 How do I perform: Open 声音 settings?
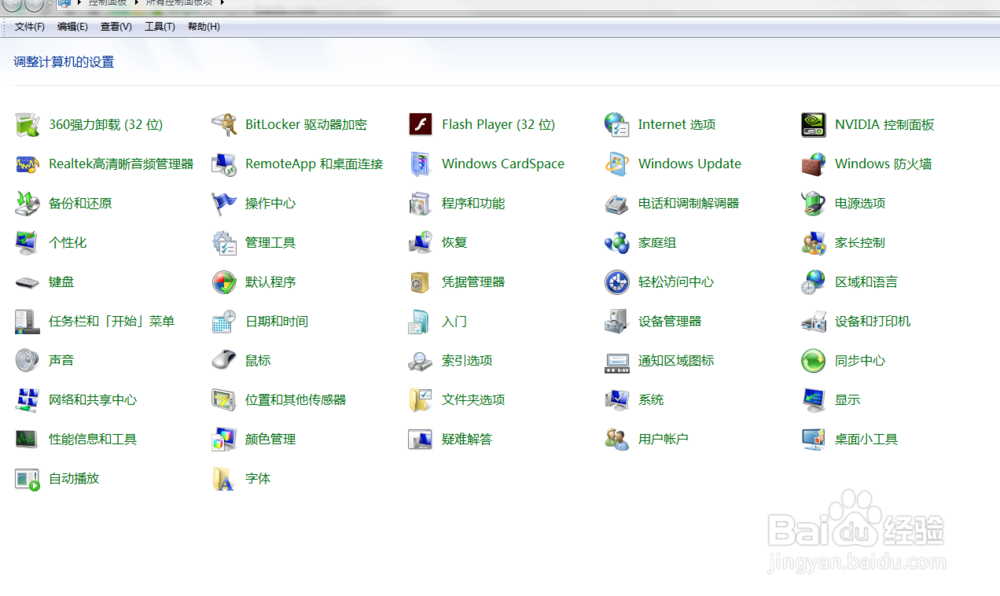click(60, 360)
